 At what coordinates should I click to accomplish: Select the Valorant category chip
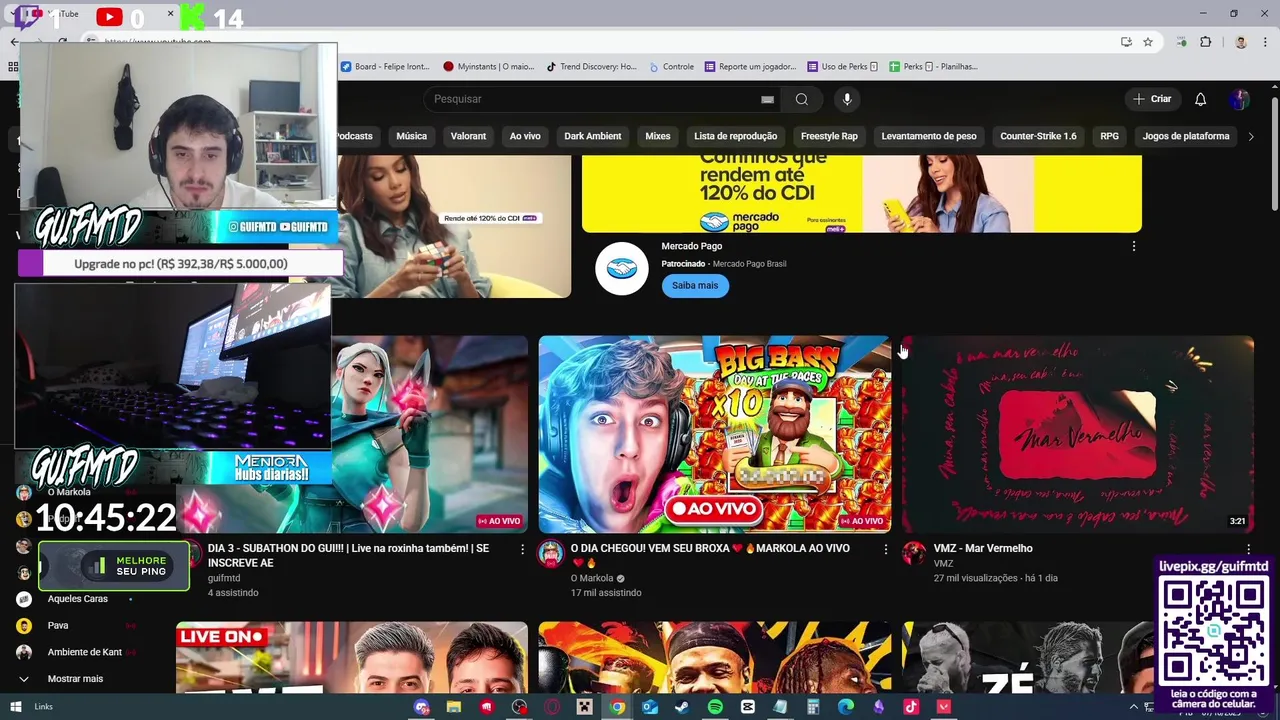[468, 136]
